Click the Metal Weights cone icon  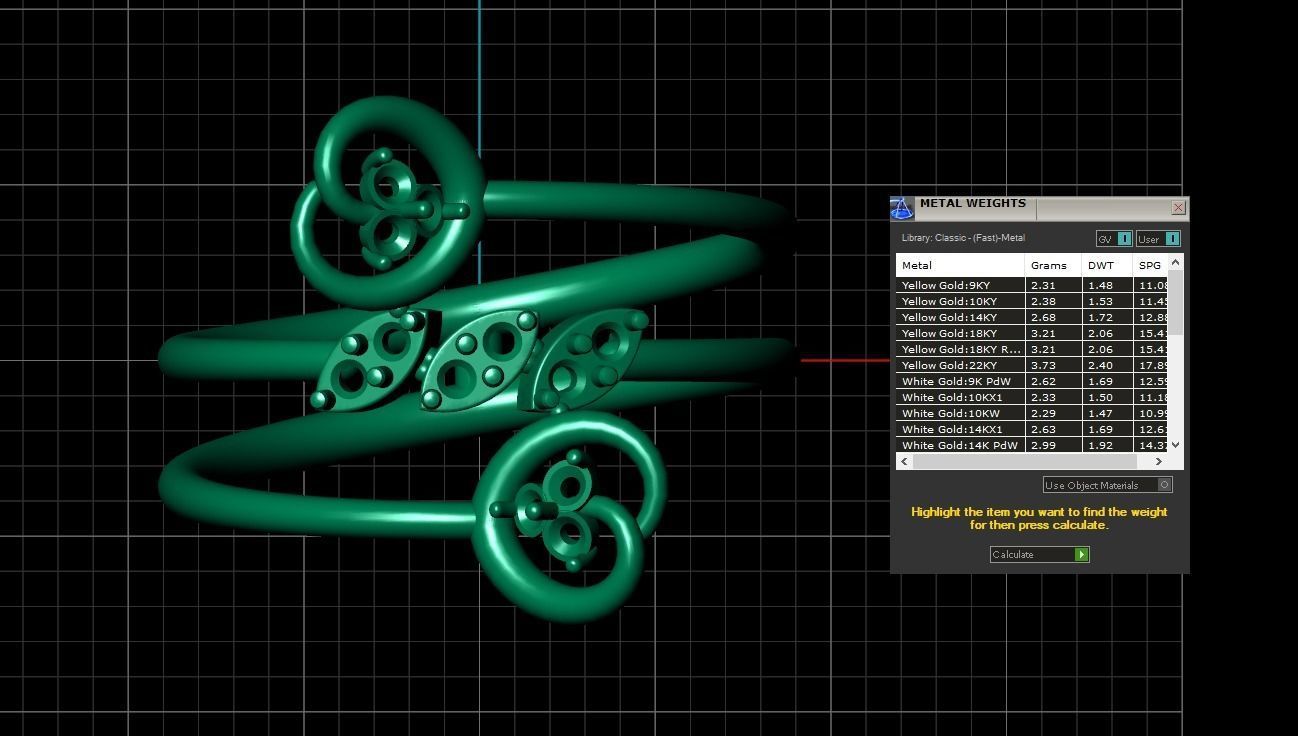tap(902, 208)
